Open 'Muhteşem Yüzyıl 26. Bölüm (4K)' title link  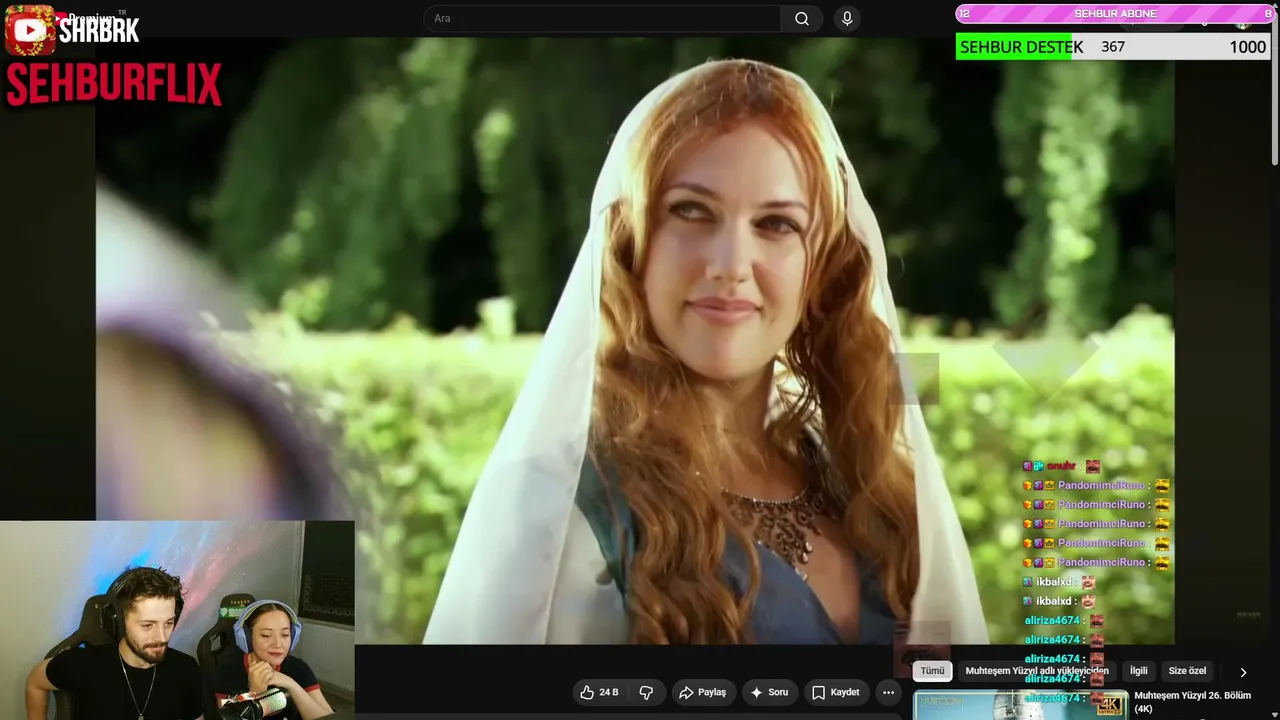(x=1192, y=702)
